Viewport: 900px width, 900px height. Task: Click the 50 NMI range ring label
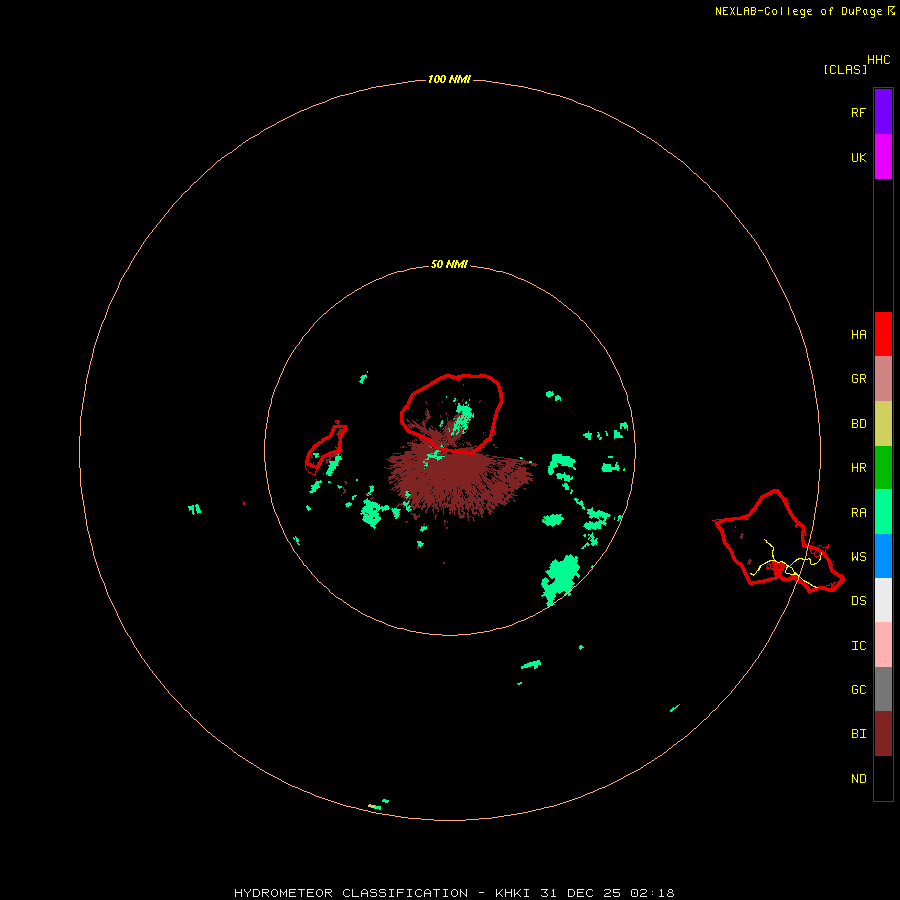pos(449,264)
